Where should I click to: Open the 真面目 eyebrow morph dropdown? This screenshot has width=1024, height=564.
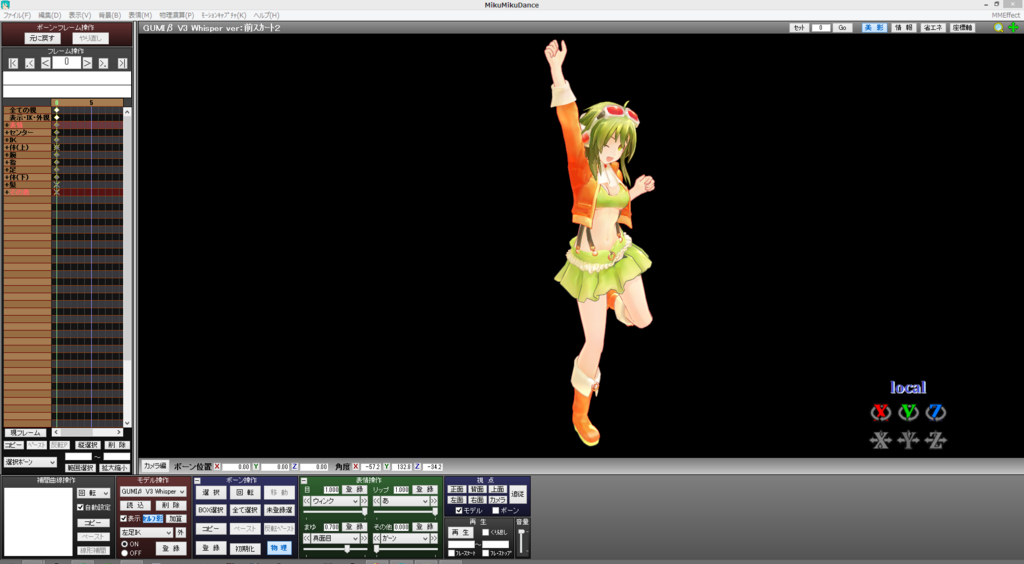(335, 539)
